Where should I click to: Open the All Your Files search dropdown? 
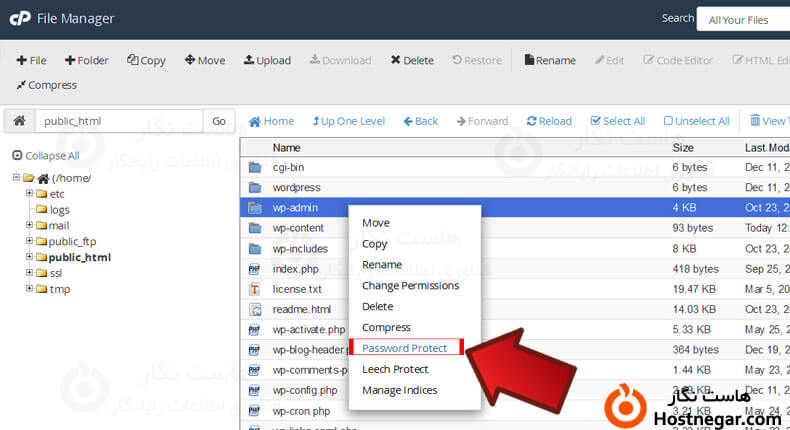click(x=745, y=19)
